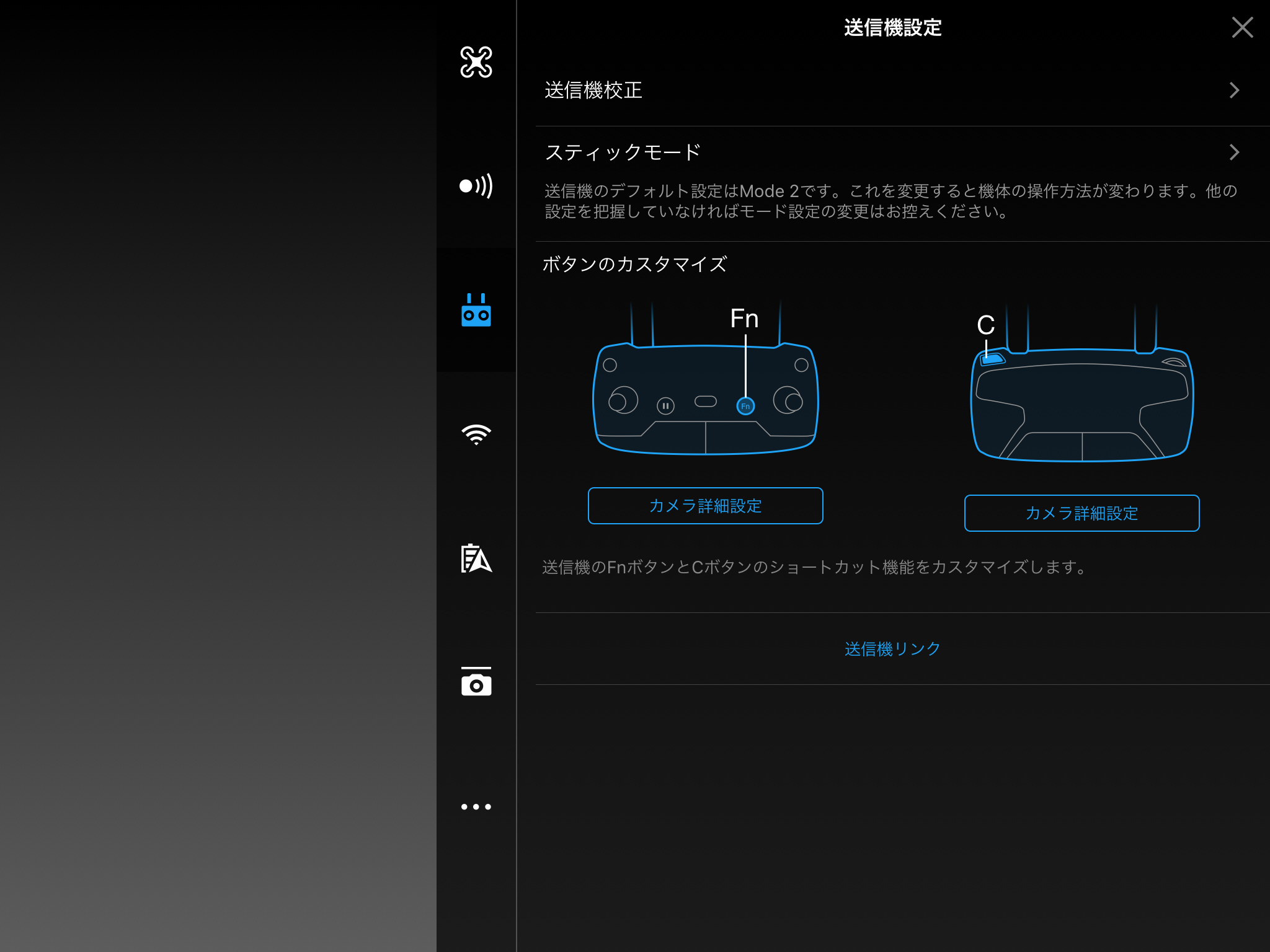Image resolution: width=1270 pixels, height=952 pixels.
Task: Open the gimbal camera settings icon
Action: (x=476, y=682)
